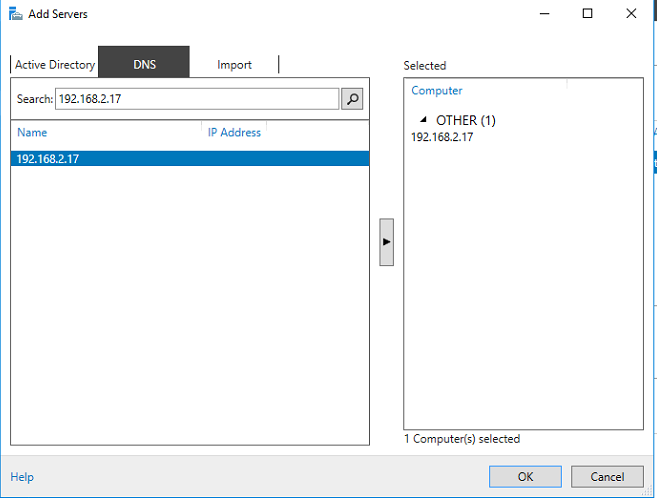
Task: Click into the Search text field
Action: [x=196, y=99]
